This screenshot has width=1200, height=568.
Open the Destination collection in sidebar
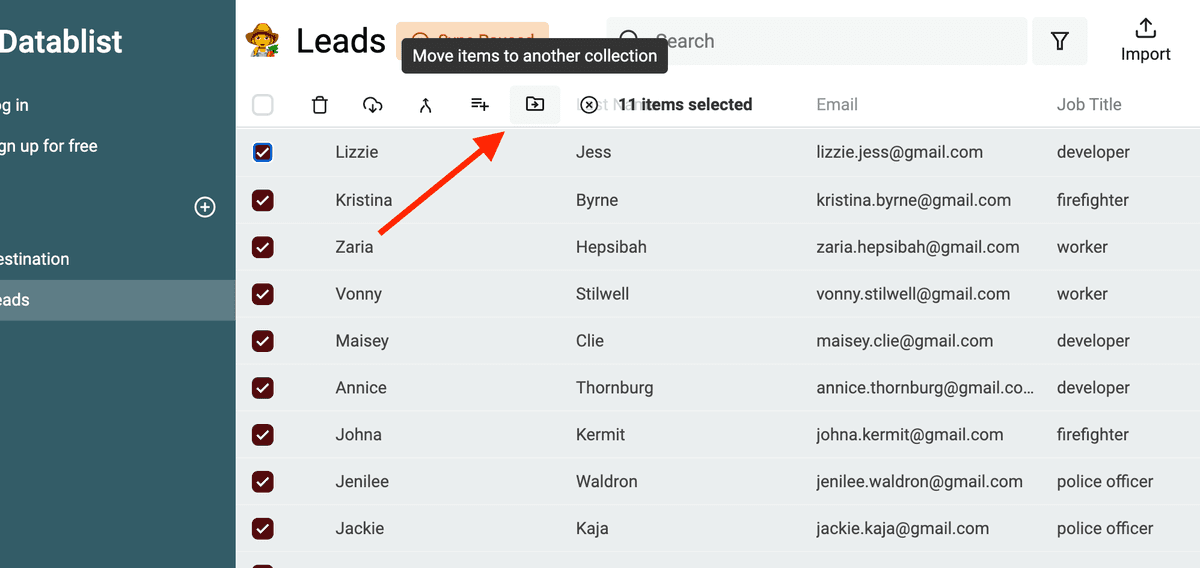click(x=118, y=259)
